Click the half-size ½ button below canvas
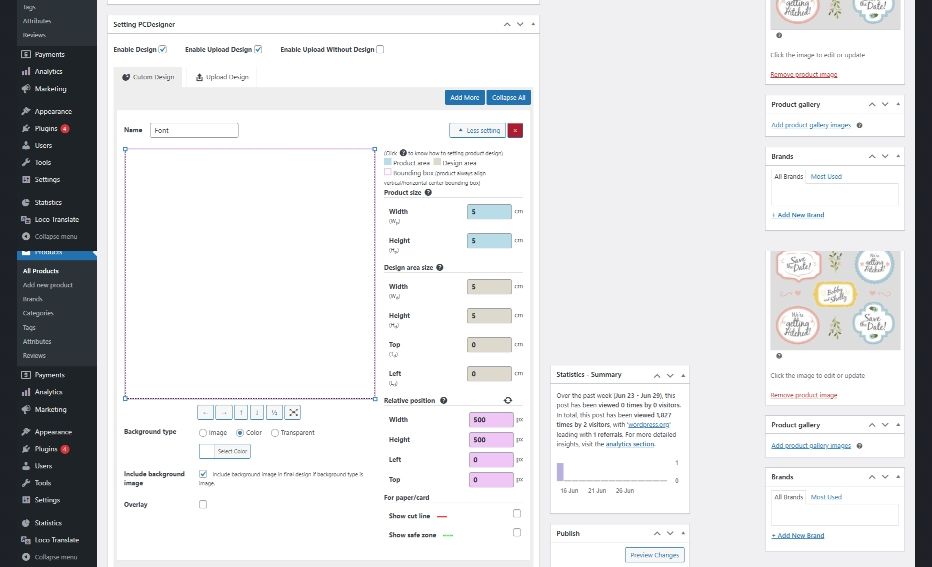Image resolution: width=932 pixels, height=567 pixels. coord(275,412)
